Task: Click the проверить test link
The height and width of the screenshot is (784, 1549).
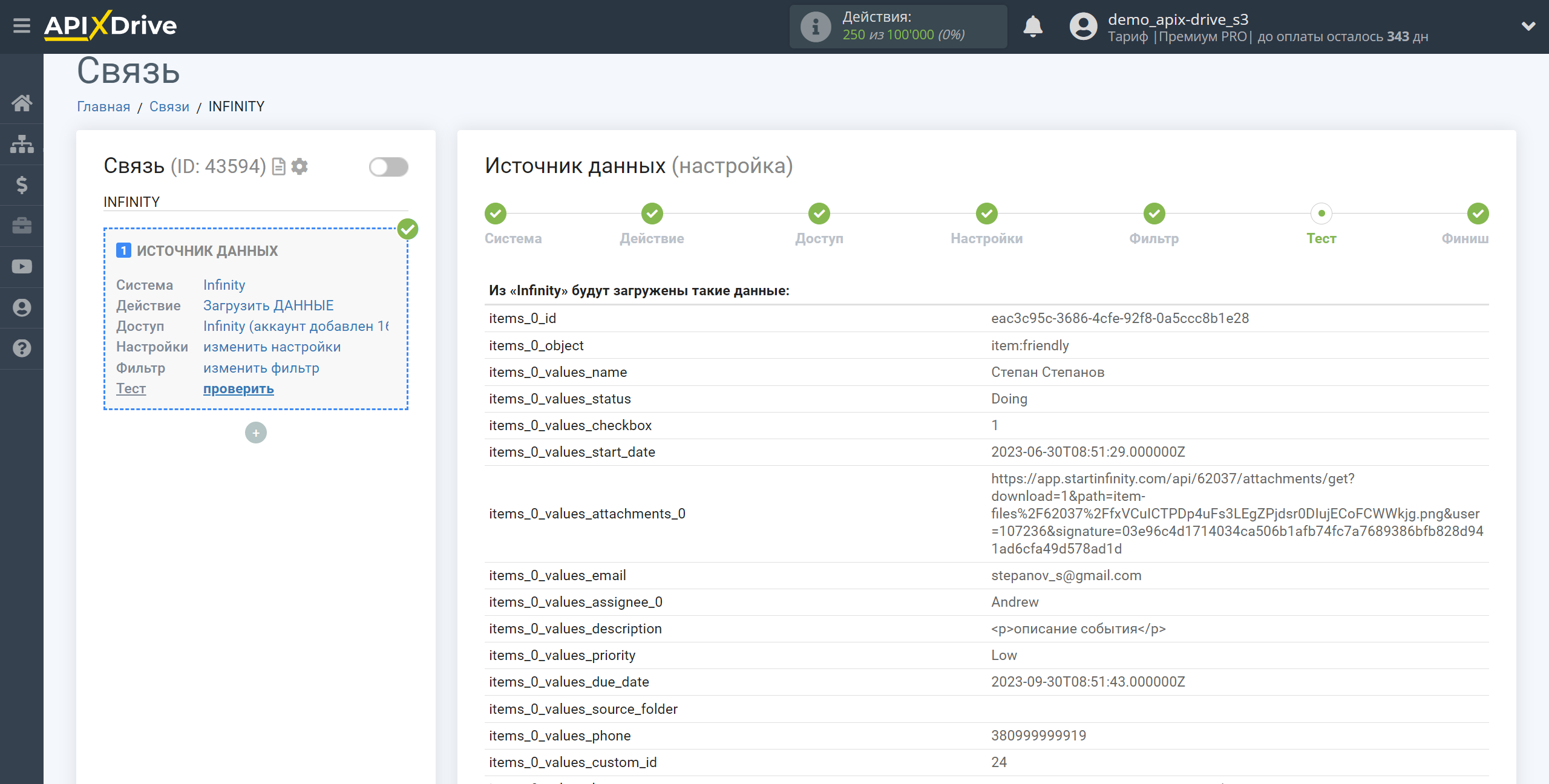Action: 238,388
